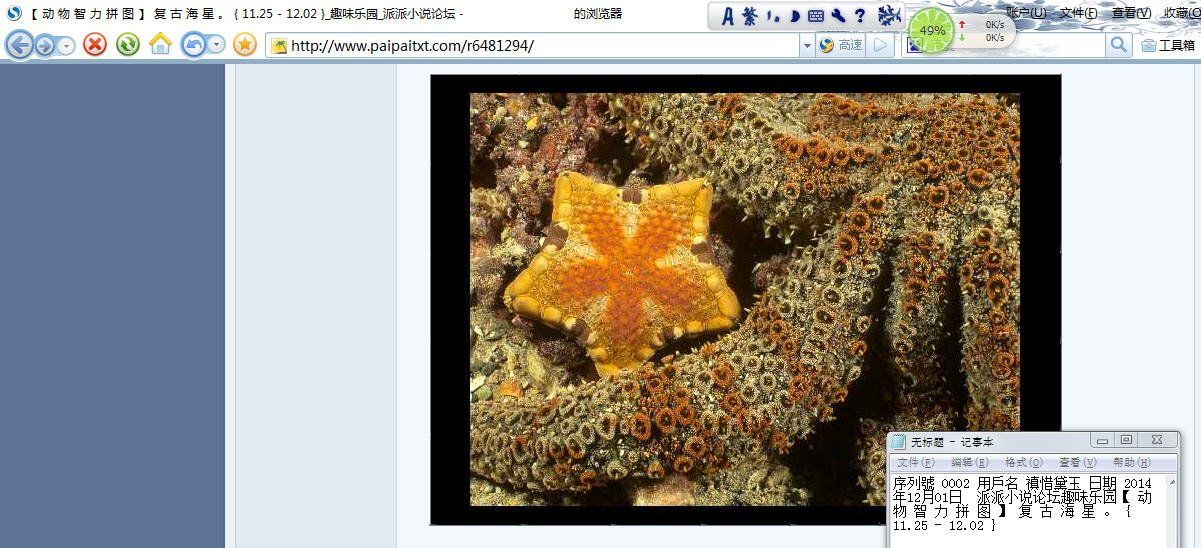Click the browser Forward arrow button
This screenshot has width=1201, height=548.
point(45,45)
